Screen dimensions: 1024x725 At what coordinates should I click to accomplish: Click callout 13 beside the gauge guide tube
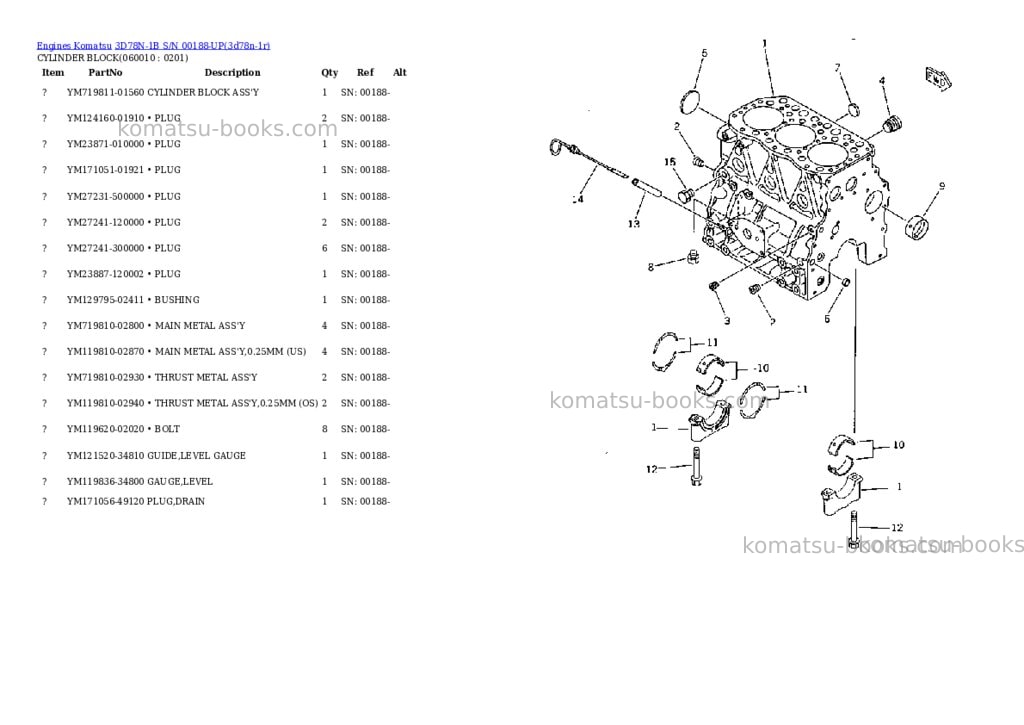(633, 224)
